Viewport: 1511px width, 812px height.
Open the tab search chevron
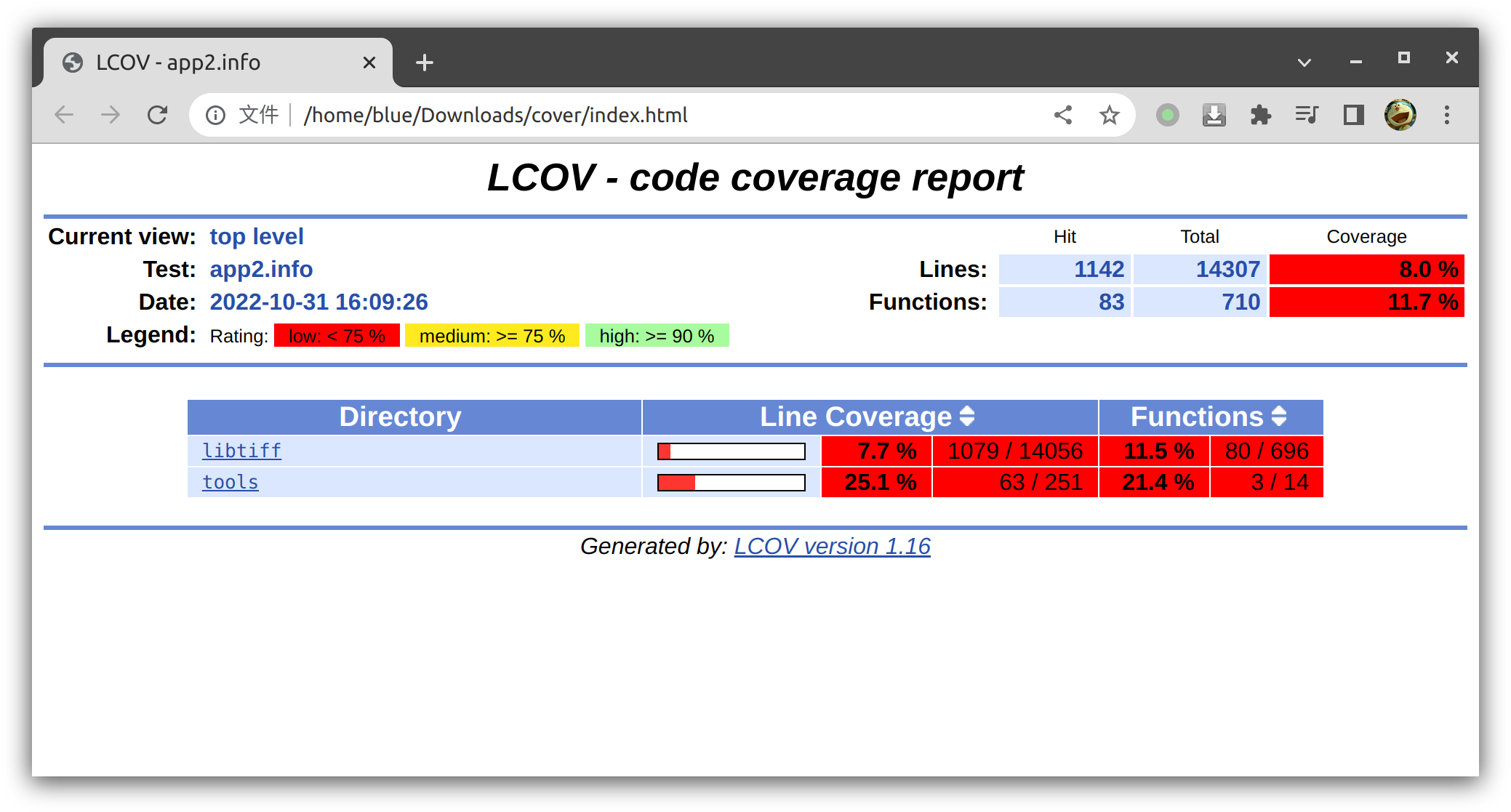[1304, 63]
